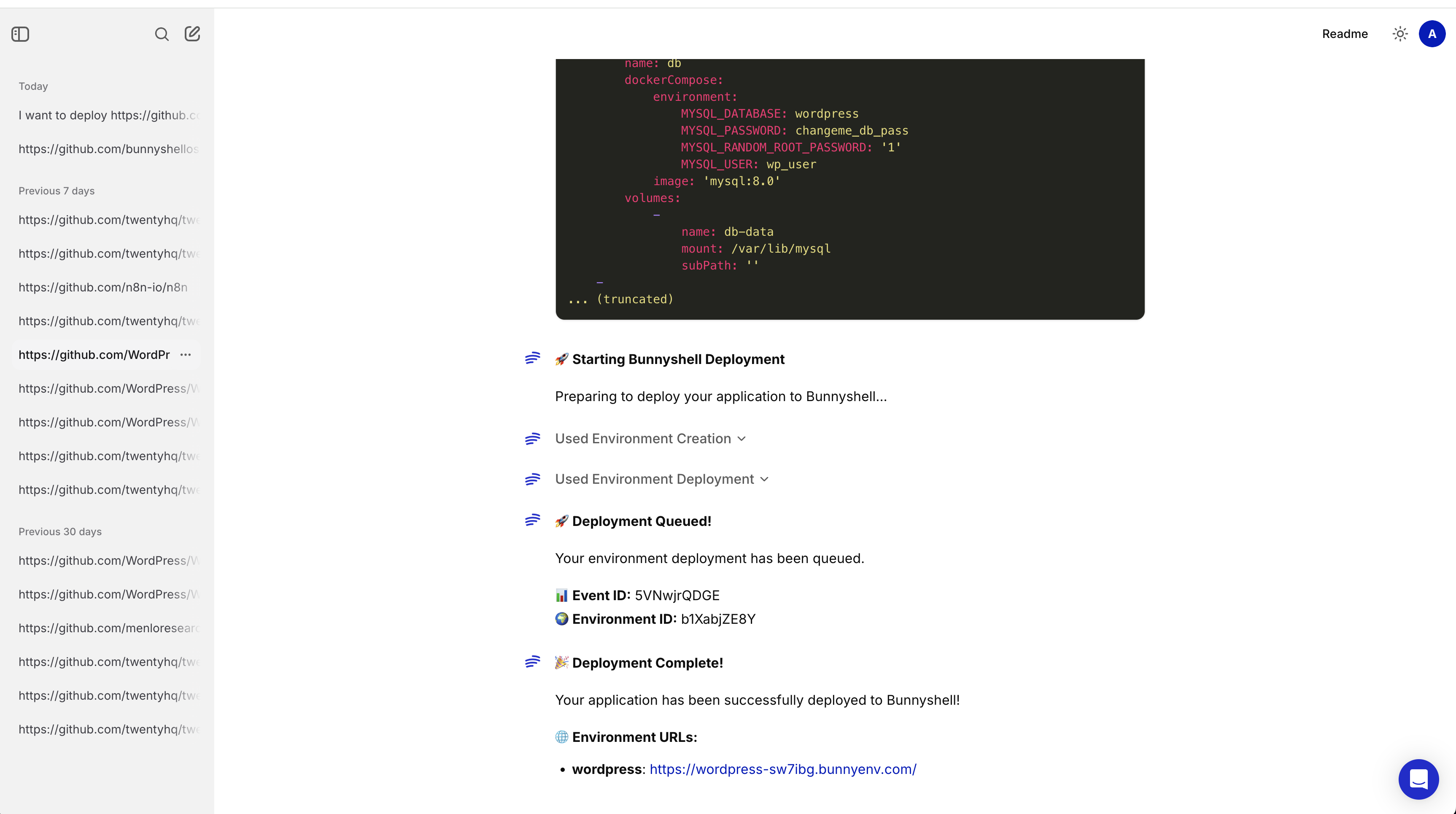The image size is (1456, 814).
Task: Click Bunnyshell logo beside Deployment Queued
Action: coord(532,520)
